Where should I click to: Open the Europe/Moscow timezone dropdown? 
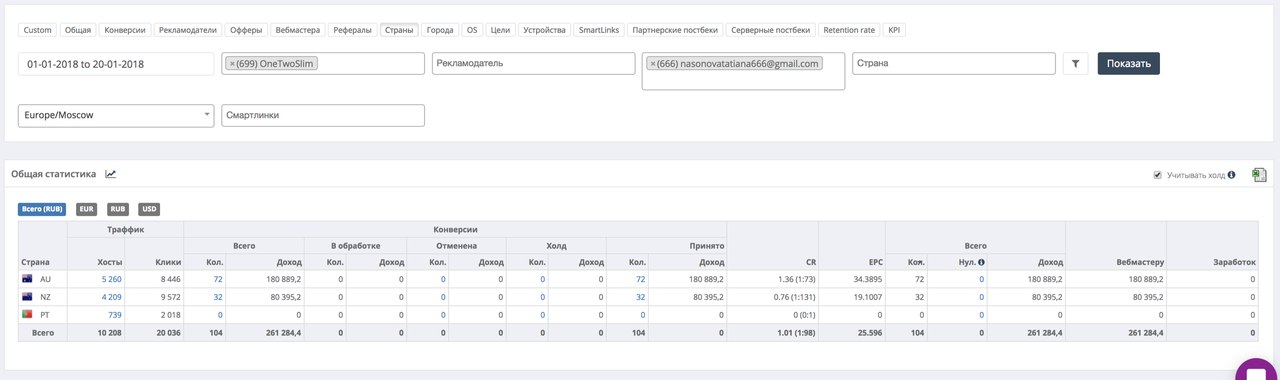click(116, 115)
